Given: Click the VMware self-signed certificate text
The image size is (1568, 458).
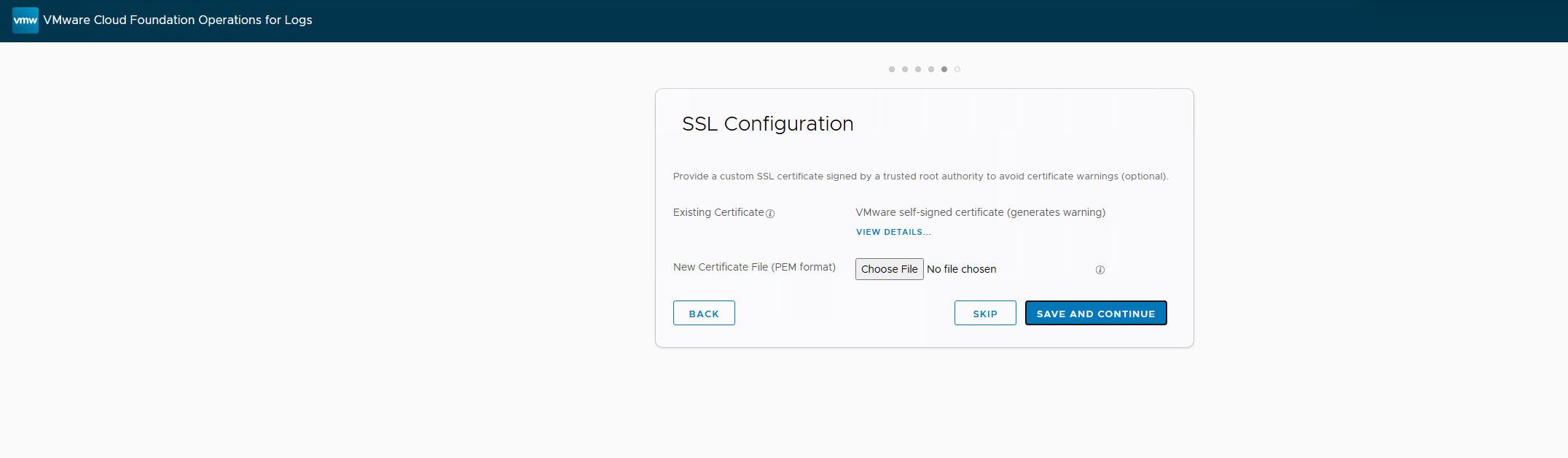Looking at the screenshot, I should click(x=980, y=212).
